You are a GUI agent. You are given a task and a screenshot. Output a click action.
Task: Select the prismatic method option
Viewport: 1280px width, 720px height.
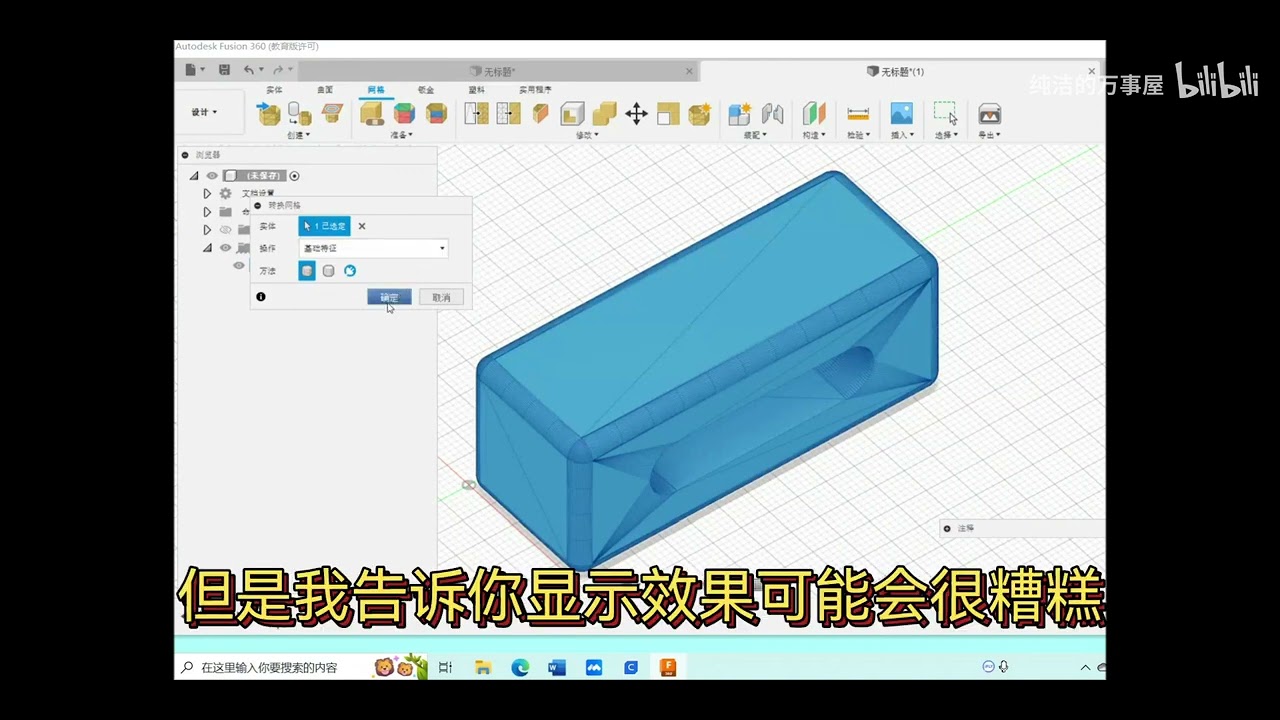point(328,271)
